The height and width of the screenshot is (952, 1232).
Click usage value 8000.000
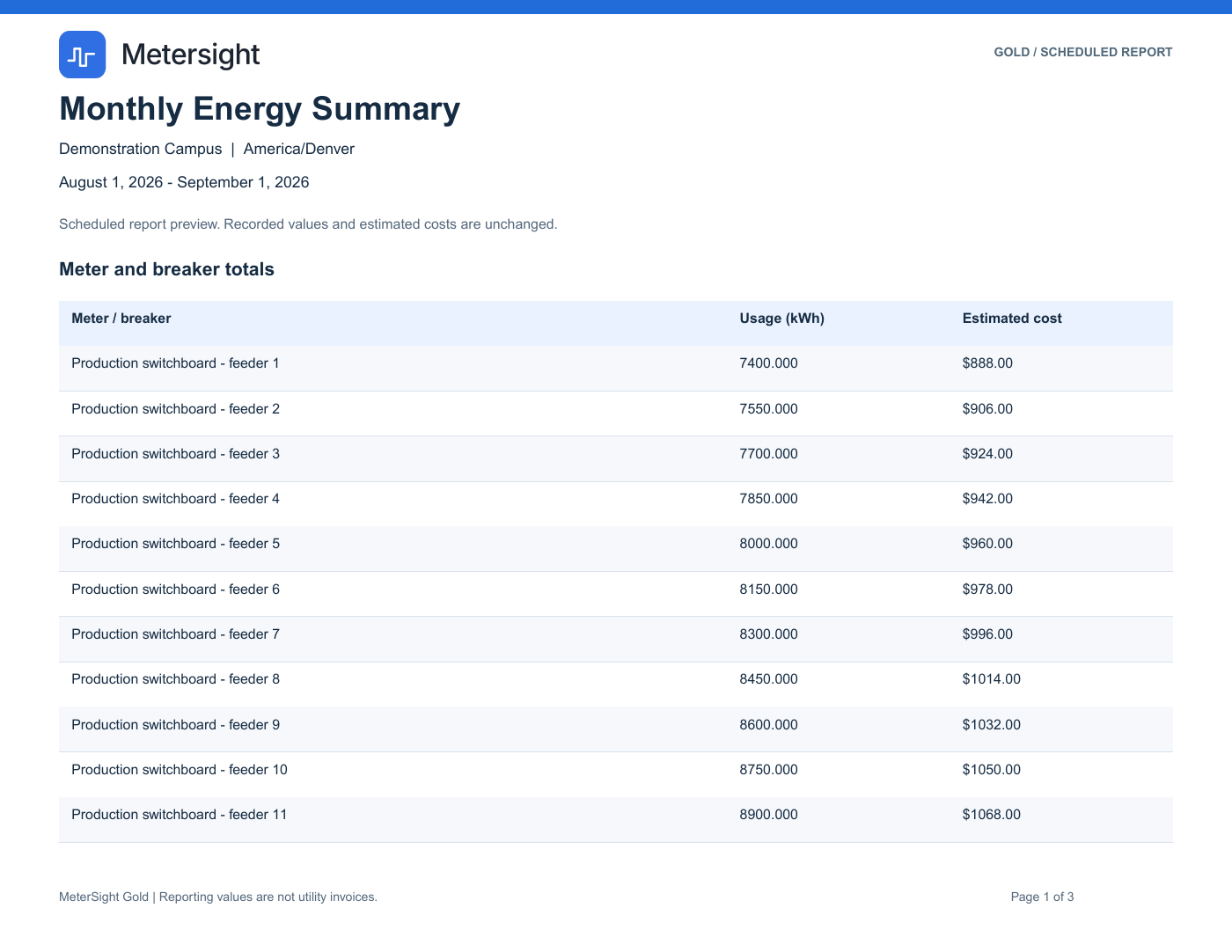pyautogui.click(x=769, y=544)
